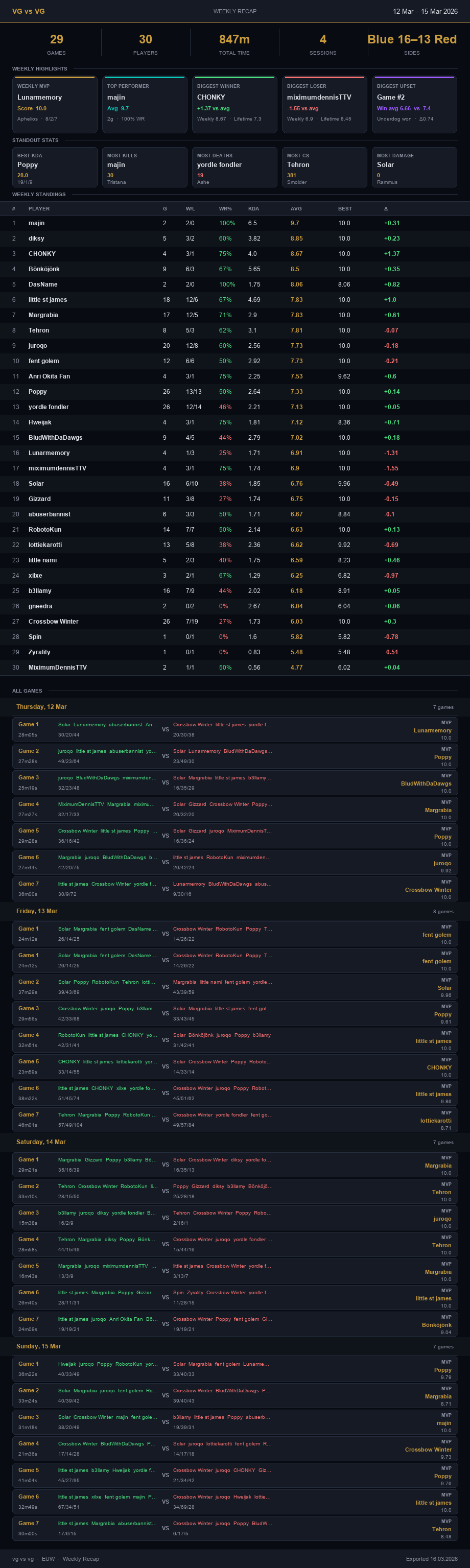
Task: Open the Biggest Winner CHONKY card
Action: 234,104
